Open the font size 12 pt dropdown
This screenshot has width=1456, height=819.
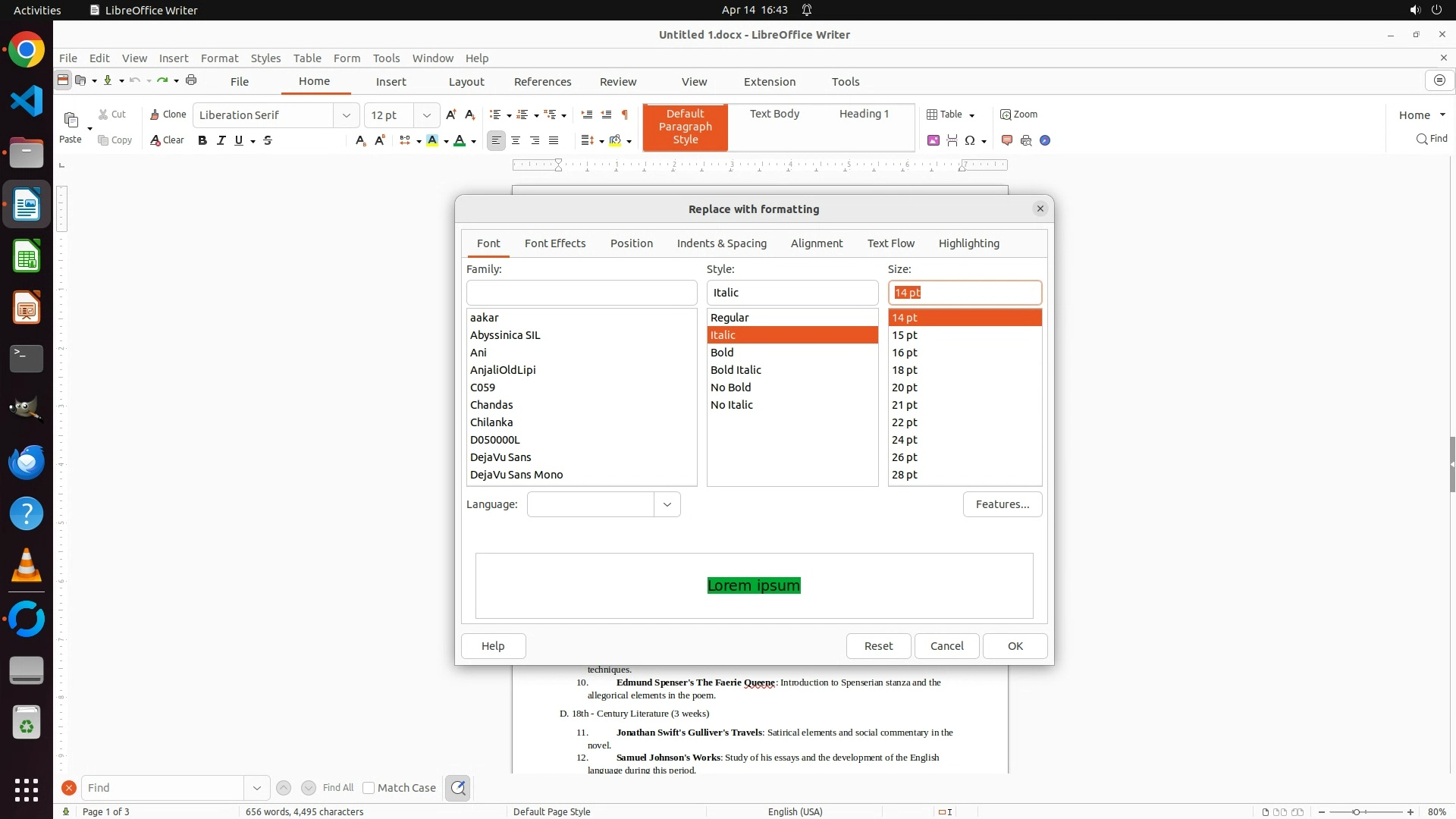point(427,115)
